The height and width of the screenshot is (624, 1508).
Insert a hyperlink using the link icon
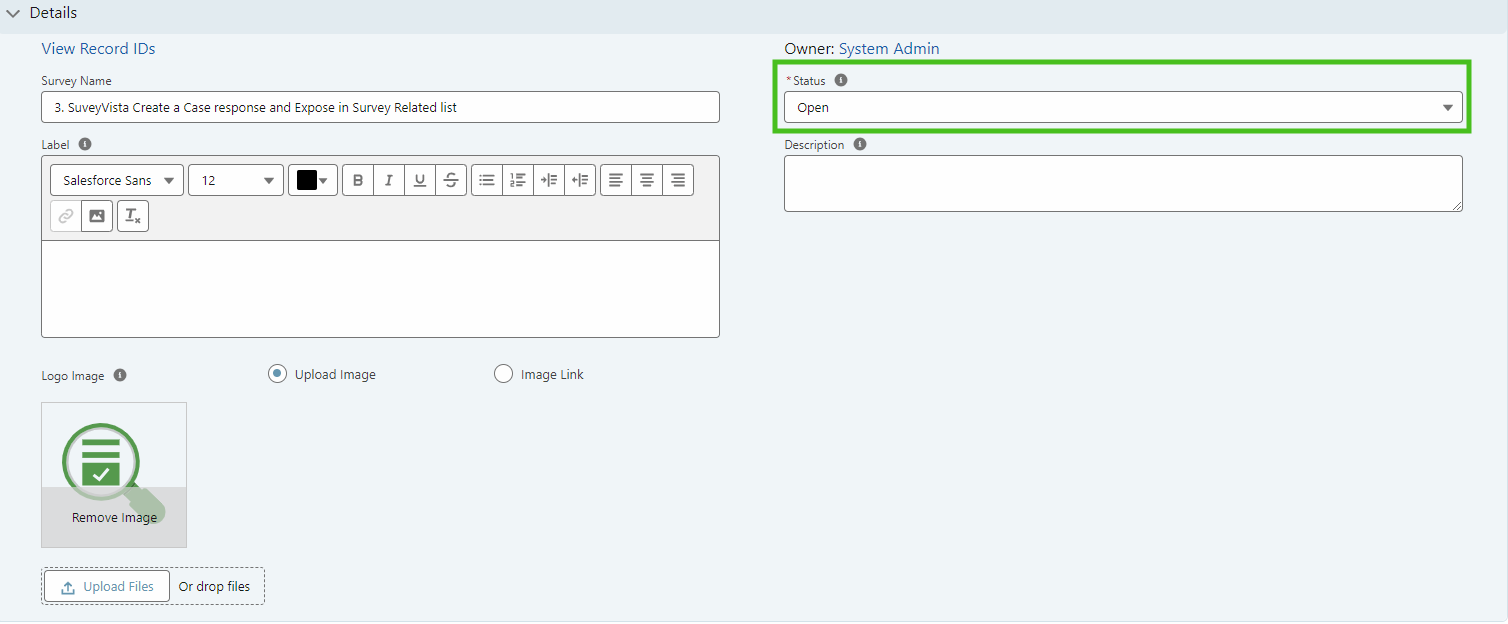click(x=64, y=215)
